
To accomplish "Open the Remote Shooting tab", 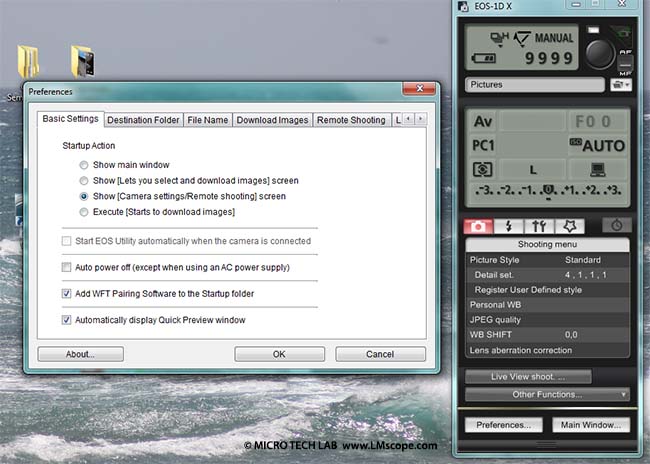I will point(350,120).
